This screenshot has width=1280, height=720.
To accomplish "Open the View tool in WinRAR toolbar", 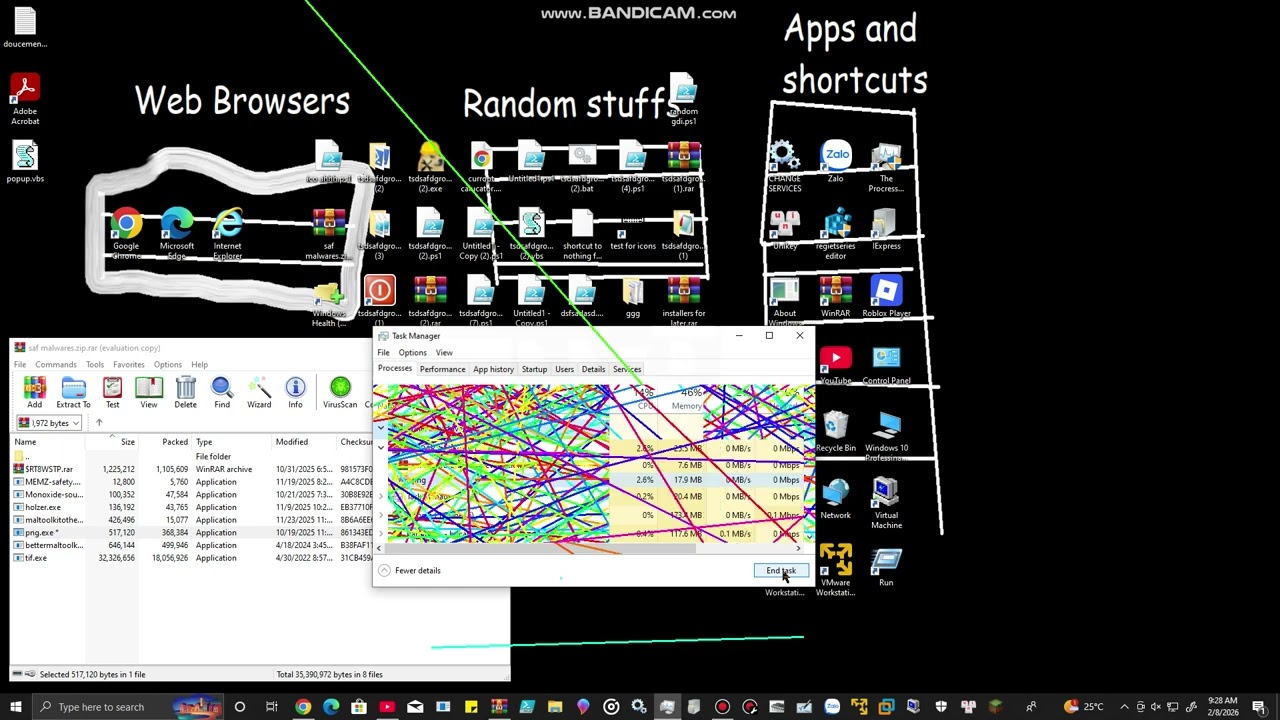I will click(148, 392).
